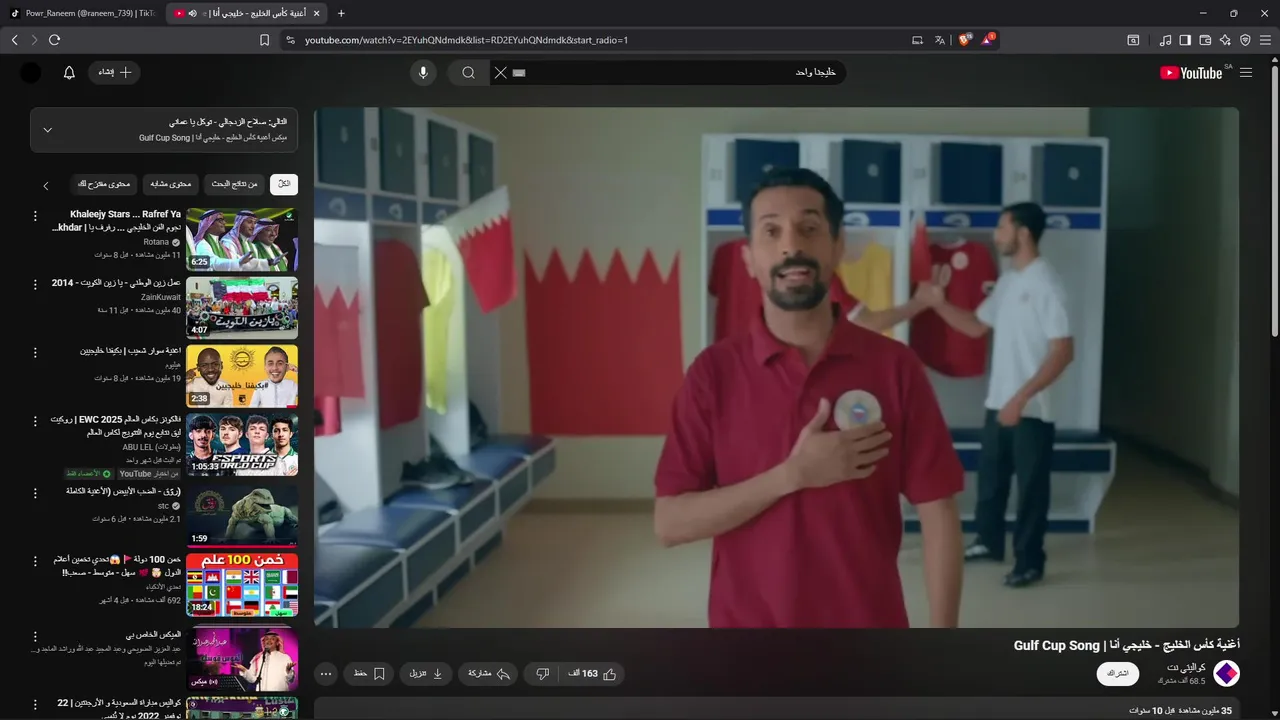Screen dimensions: 1280x720
Task: Click the Download button
Action: (426, 674)
